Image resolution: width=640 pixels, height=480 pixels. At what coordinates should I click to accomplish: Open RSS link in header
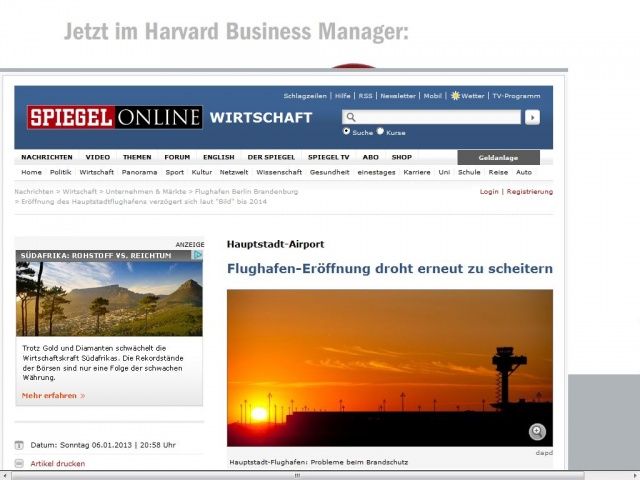click(x=365, y=96)
